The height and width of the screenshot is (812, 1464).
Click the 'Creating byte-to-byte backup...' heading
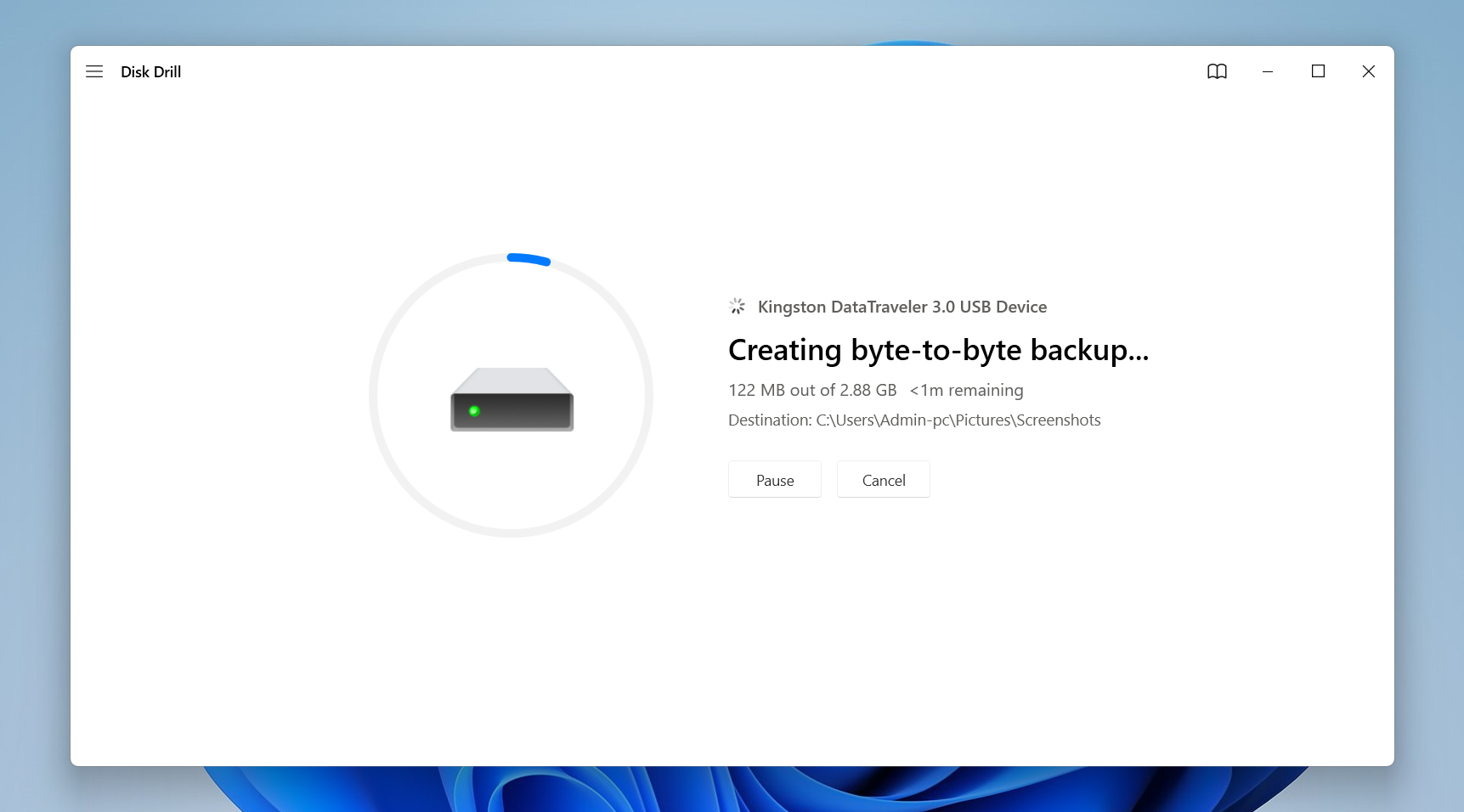tap(938, 350)
